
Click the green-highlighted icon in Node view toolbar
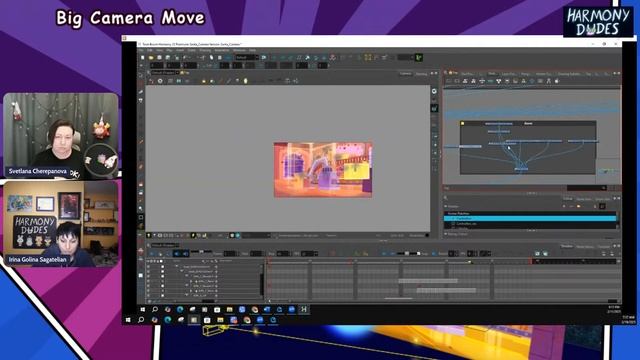click(x=490, y=81)
